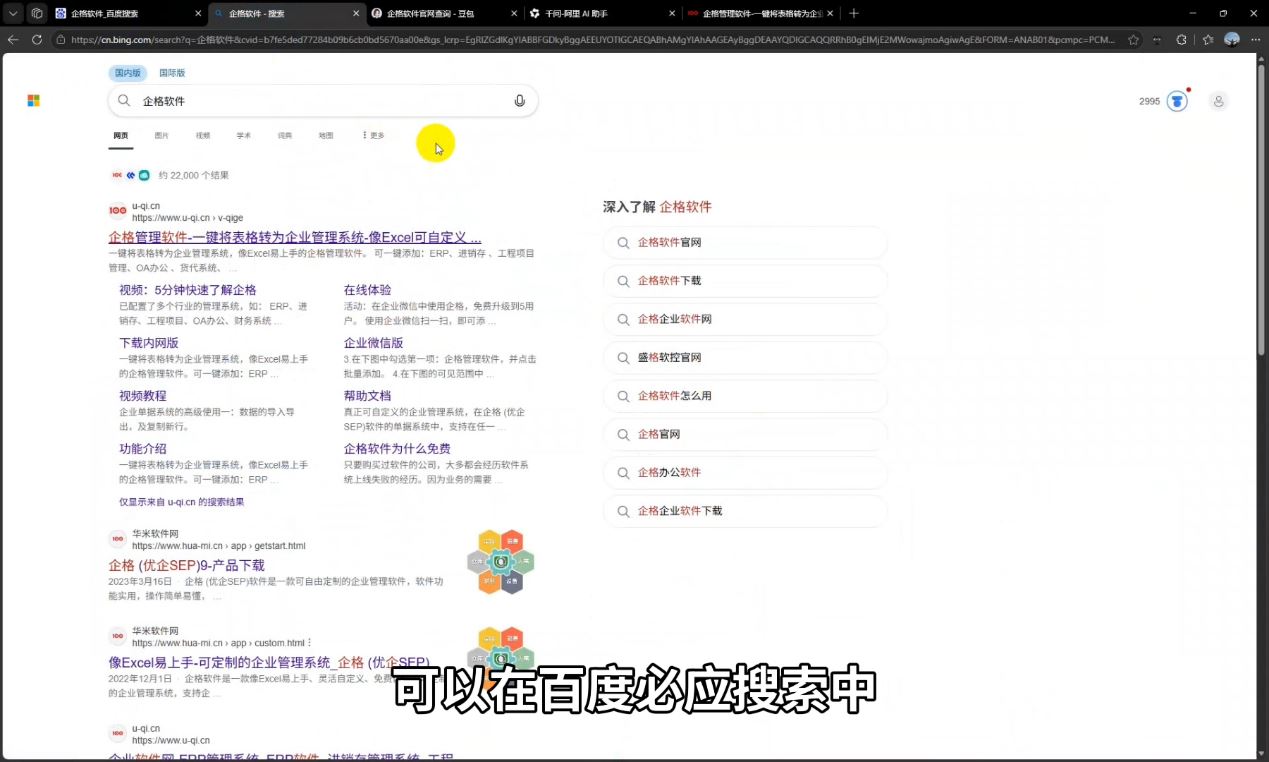Click related search 企格办公软件
The width and height of the screenshot is (1269, 762).
click(745, 473)
